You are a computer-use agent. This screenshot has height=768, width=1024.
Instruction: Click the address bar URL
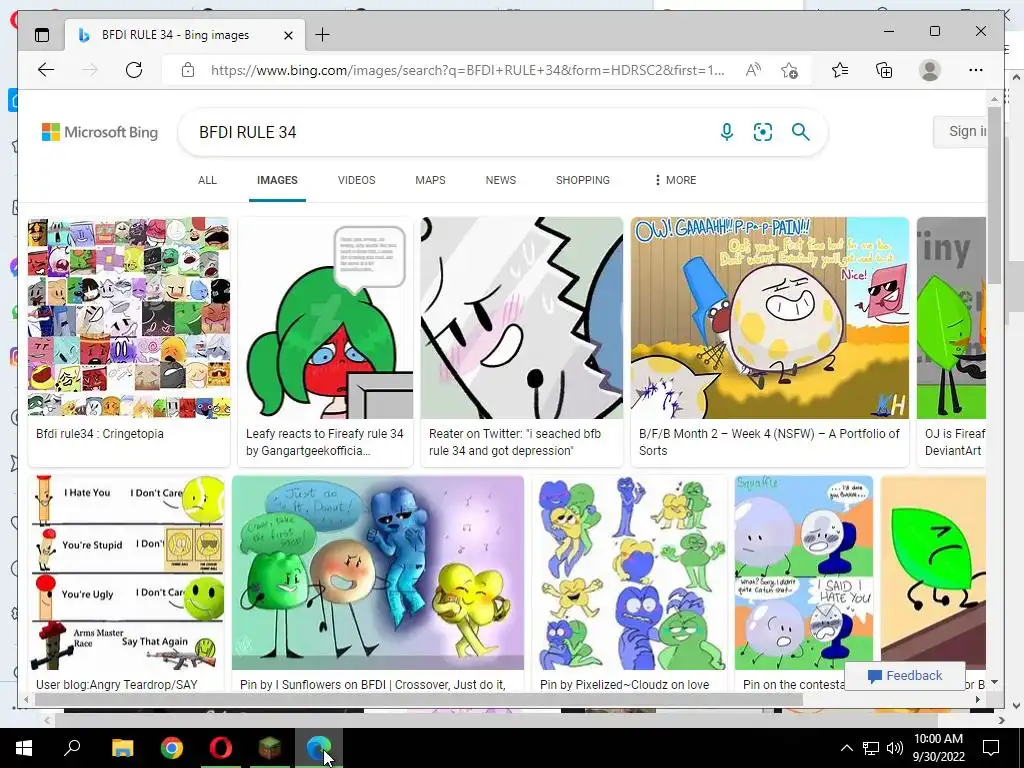(x=467, y=70)
